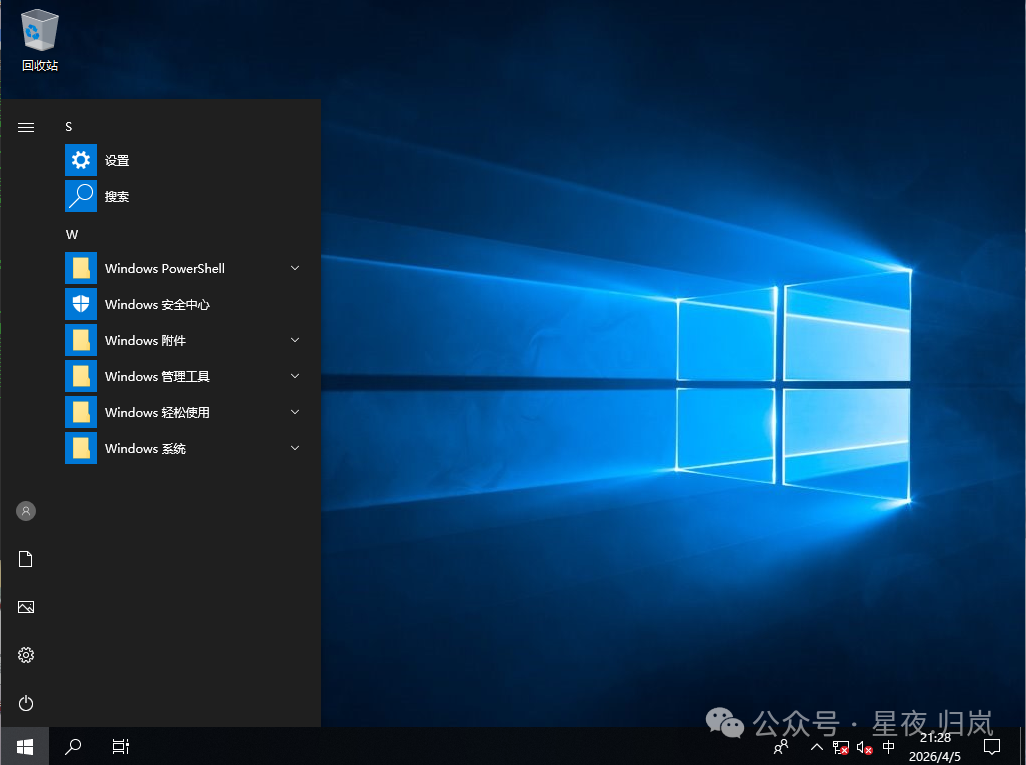Click the disconnected network tray icon
The height and width of the screenshot is (765, 1026).
click(841, 747)
